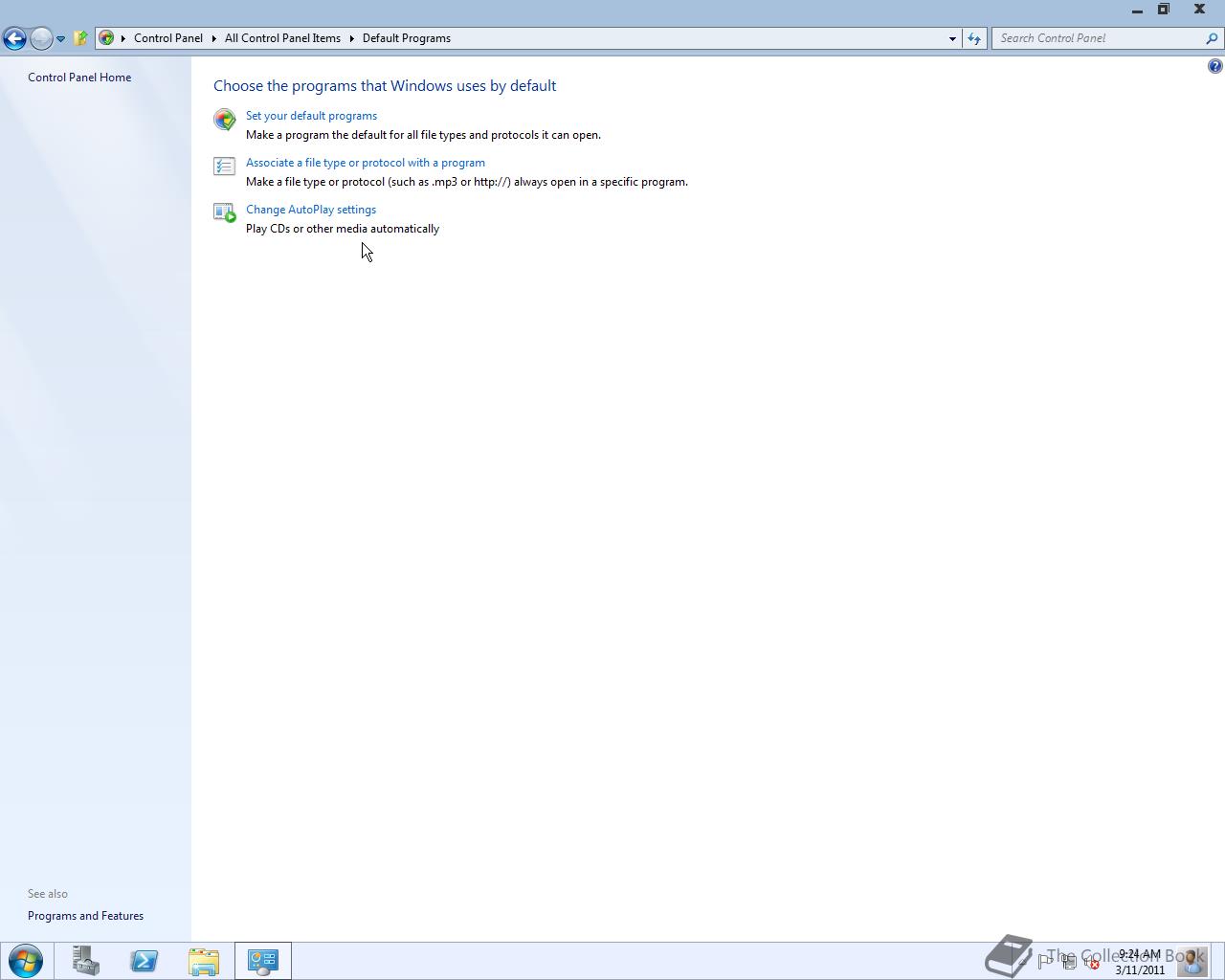Minimize the Control Panel window
This screenshot has width=1225, height=980.
click(1137, 11)
